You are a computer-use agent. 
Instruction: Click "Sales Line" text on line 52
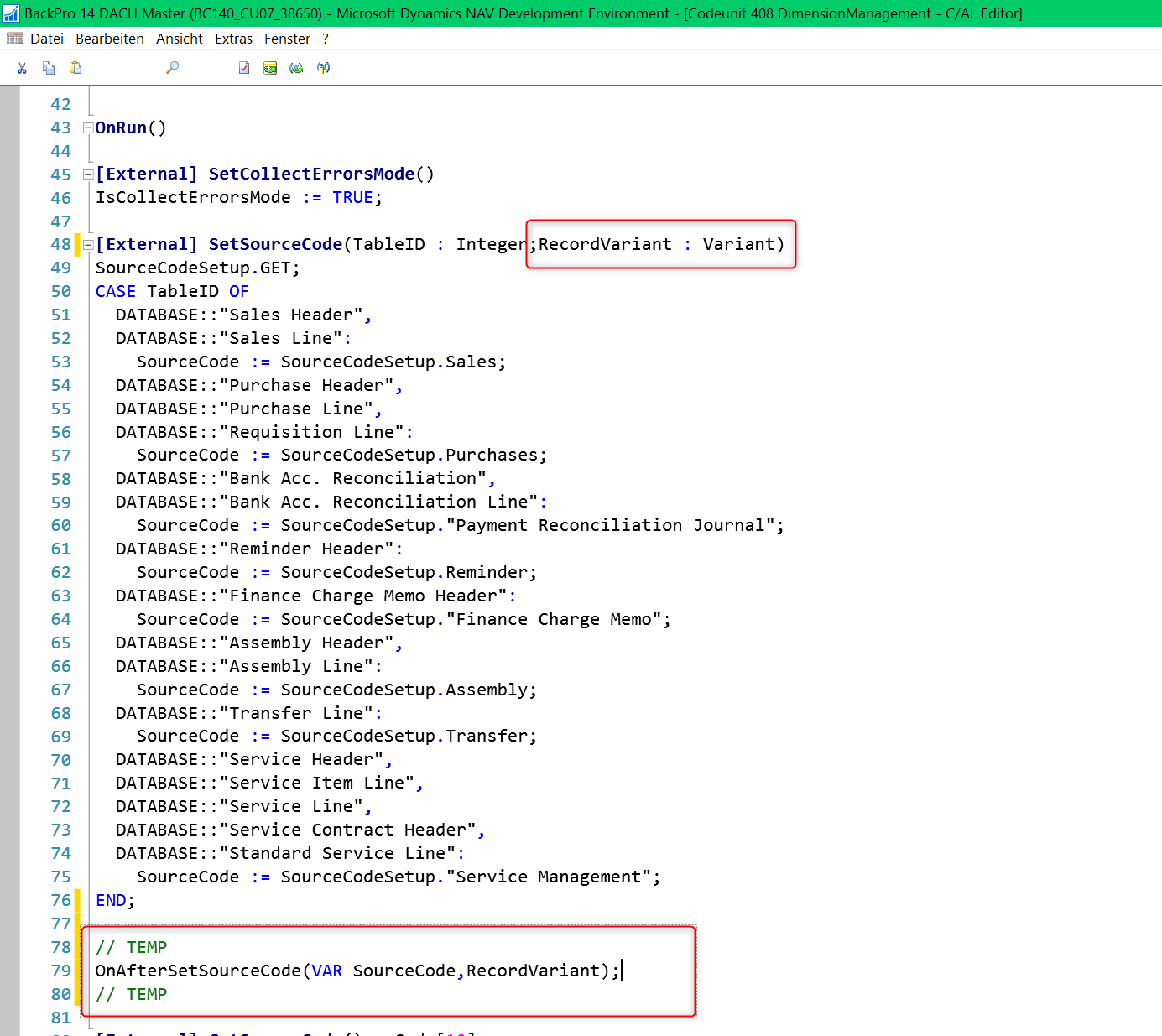click(281, 338)
